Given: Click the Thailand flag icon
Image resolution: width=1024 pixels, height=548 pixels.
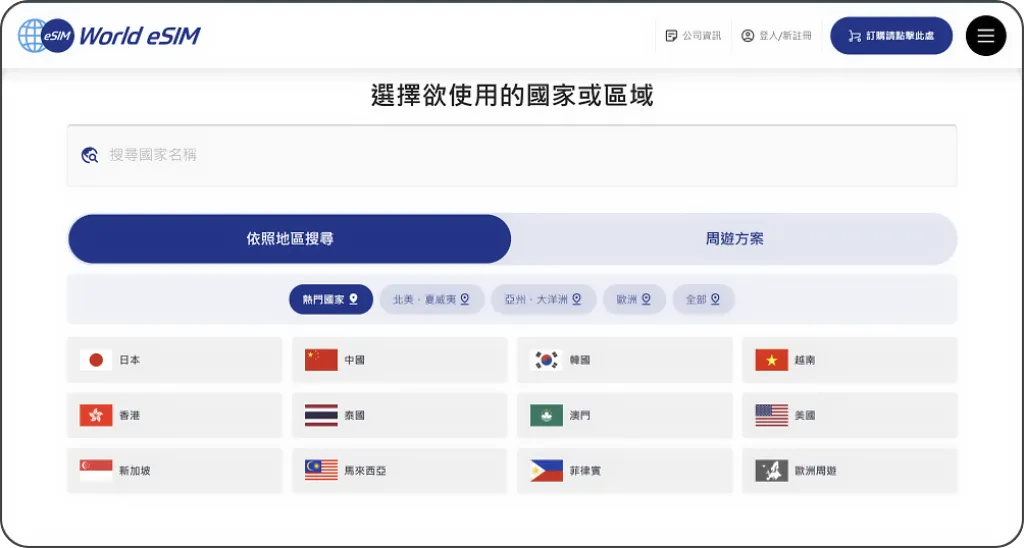Looking at the screenshot, I should (321, 415).
